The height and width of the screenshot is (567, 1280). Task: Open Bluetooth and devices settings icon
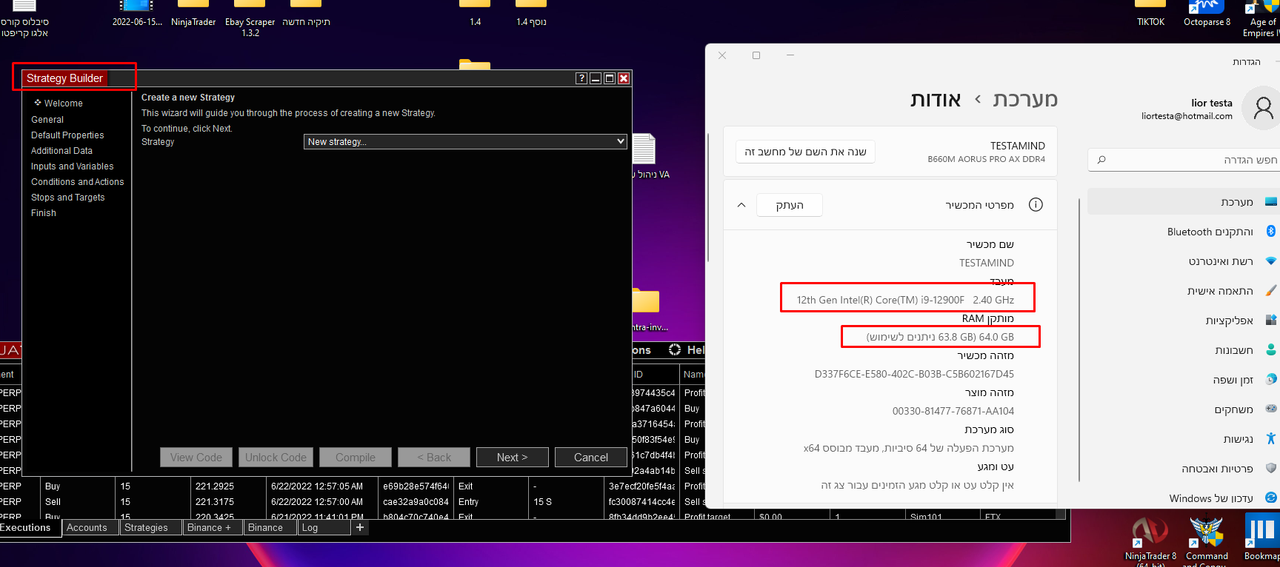pos(1272,231)
